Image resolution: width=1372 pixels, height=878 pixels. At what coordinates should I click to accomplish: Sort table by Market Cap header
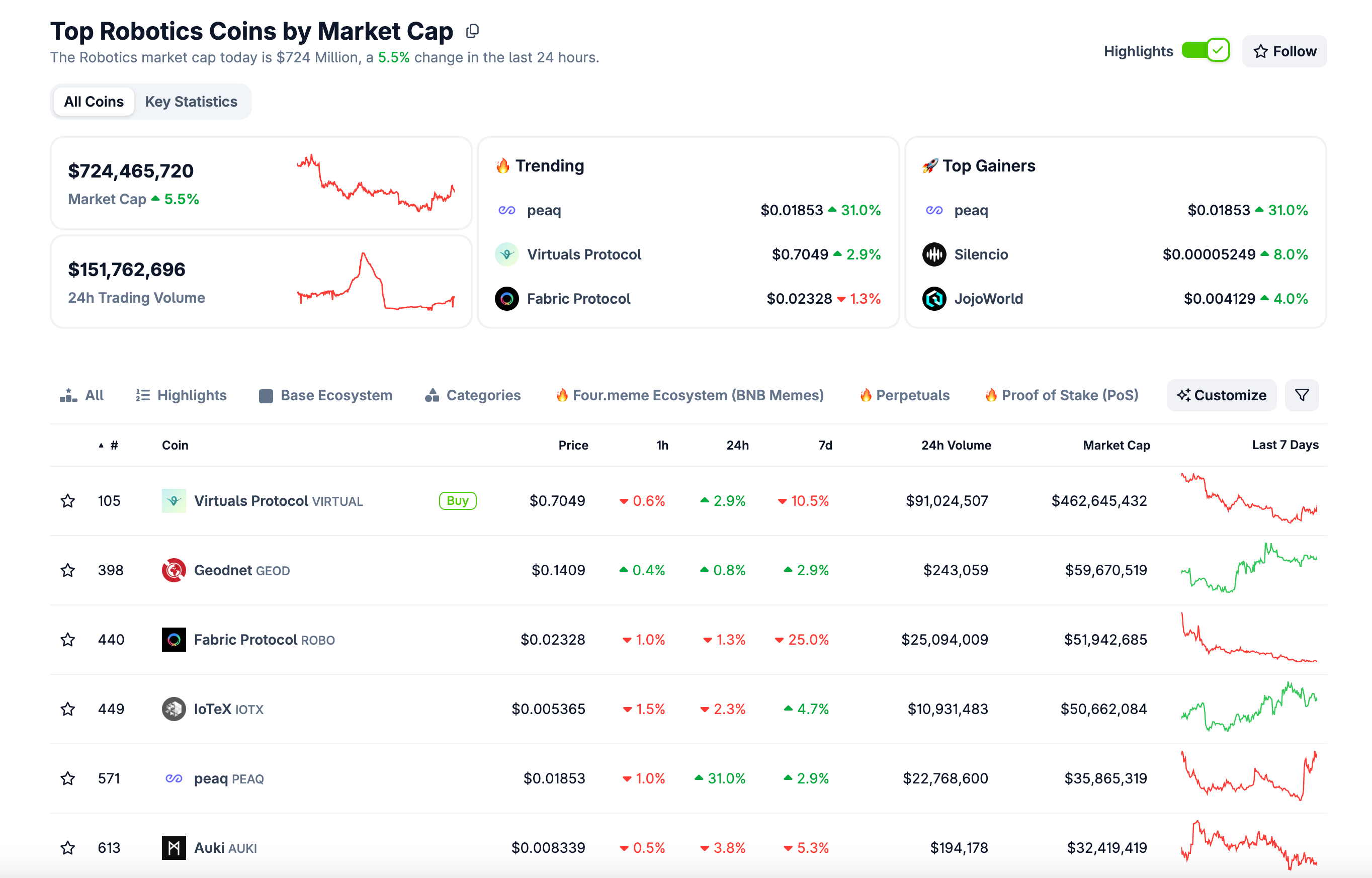coord(1116,445)
